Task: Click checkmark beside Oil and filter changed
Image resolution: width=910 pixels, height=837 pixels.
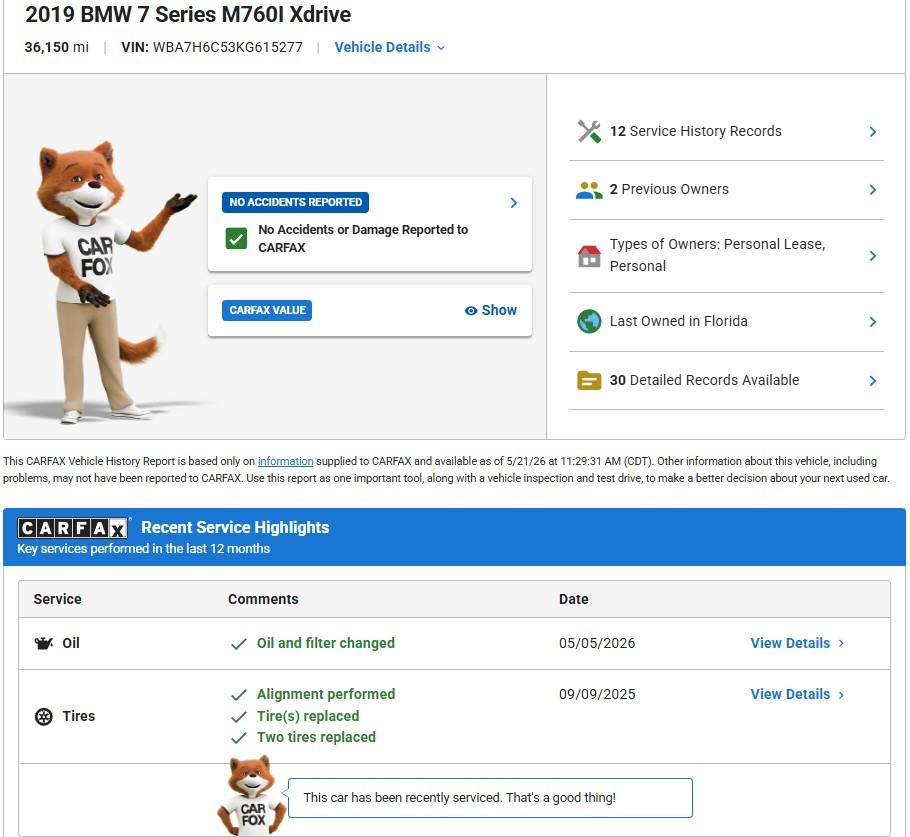Action: 239,644
